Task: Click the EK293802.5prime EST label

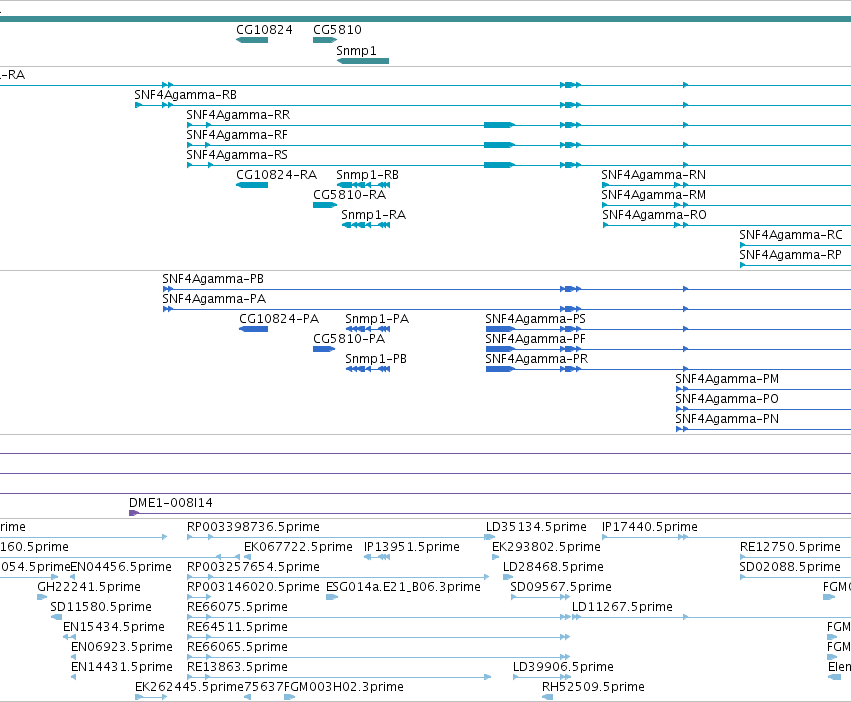Action: coord(546,547)
